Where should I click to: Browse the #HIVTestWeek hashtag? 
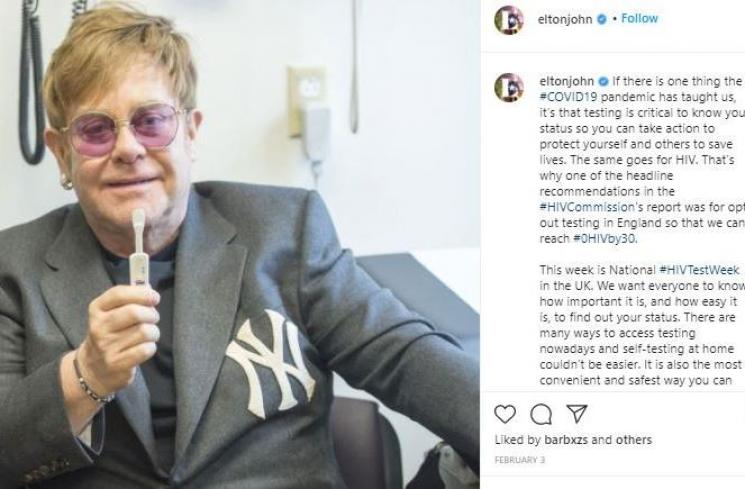(x=697, y=270)
